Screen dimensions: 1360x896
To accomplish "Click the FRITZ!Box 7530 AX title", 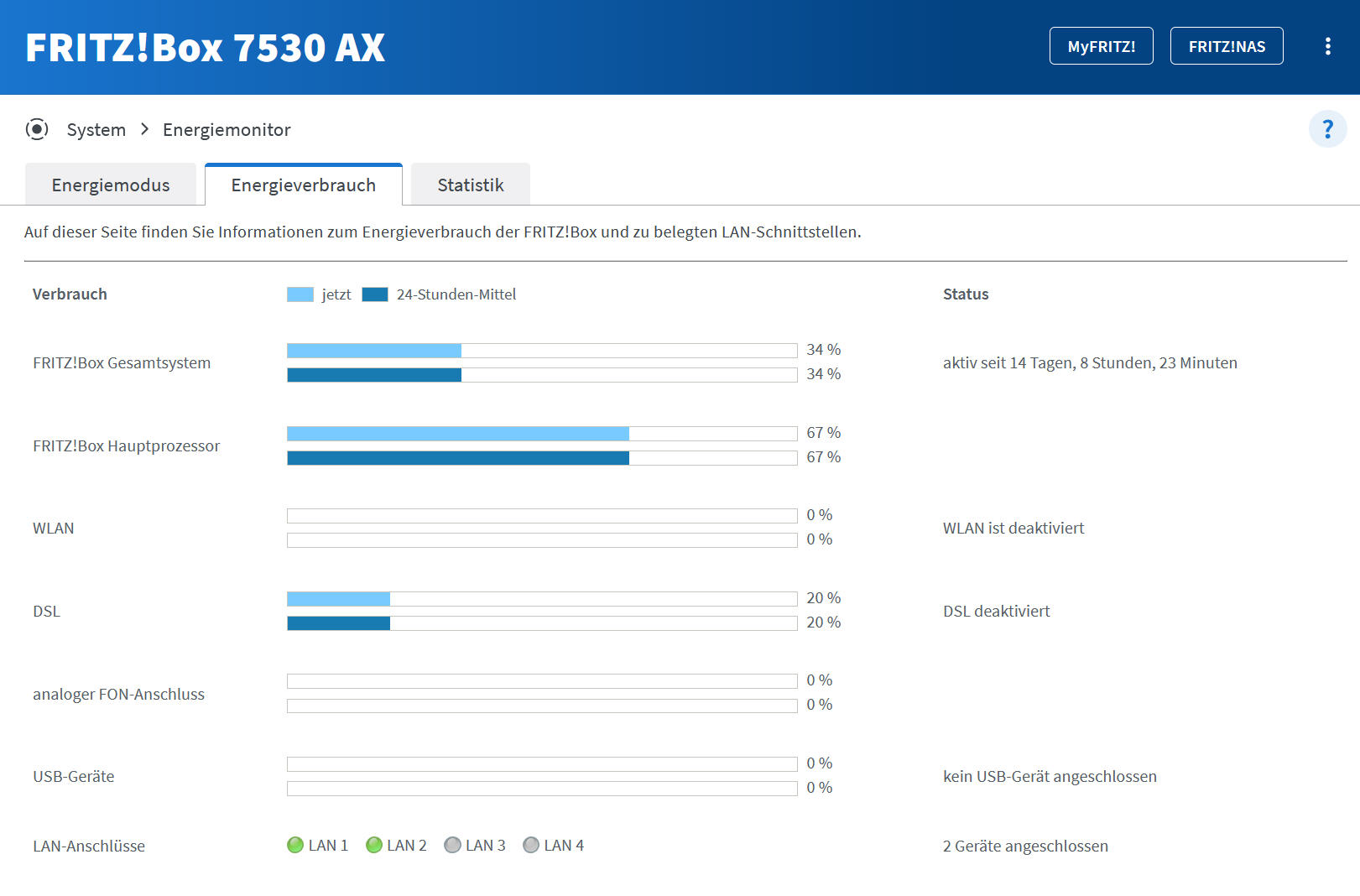I will coord(206,48).
